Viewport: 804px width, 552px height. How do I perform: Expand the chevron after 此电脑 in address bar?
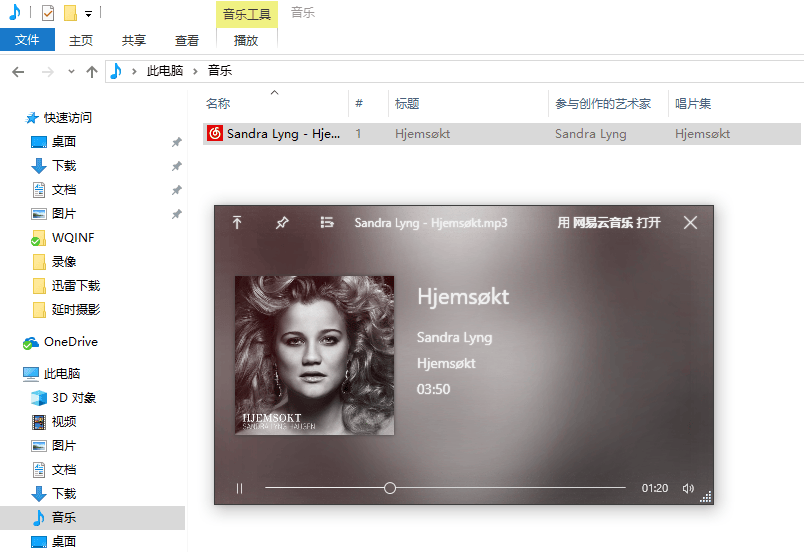point(196,72)
